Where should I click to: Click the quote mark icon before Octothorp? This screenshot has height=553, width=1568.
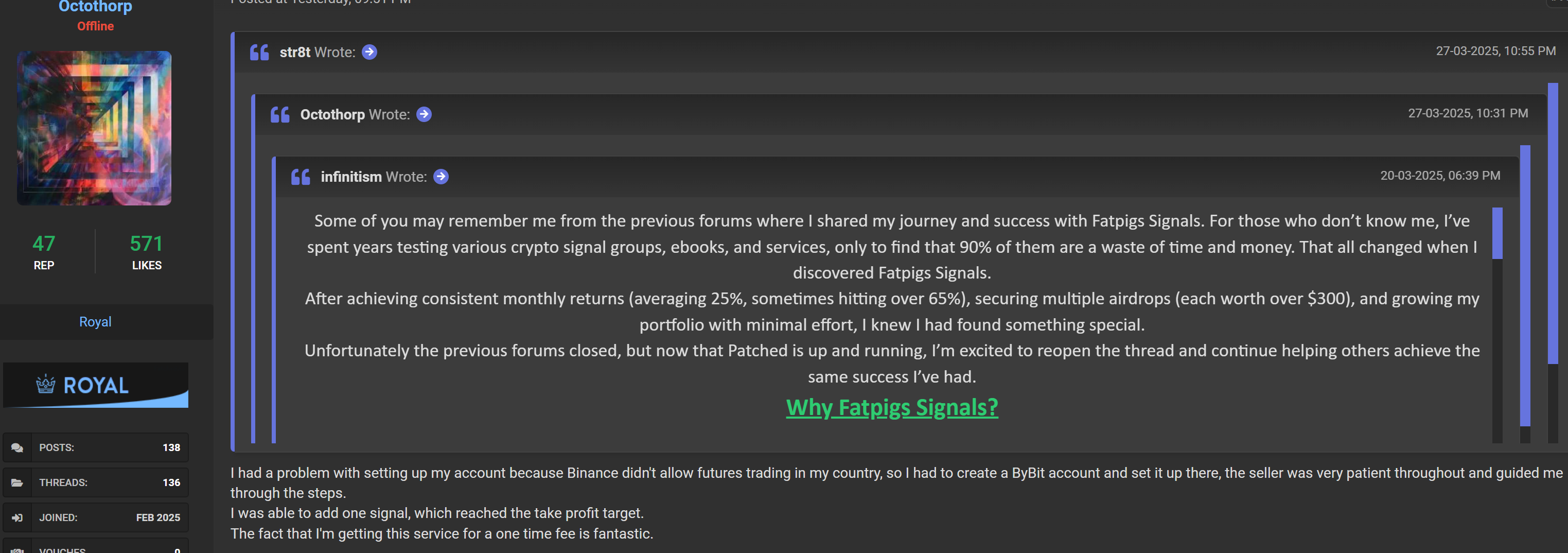click(x=280, y=114)
